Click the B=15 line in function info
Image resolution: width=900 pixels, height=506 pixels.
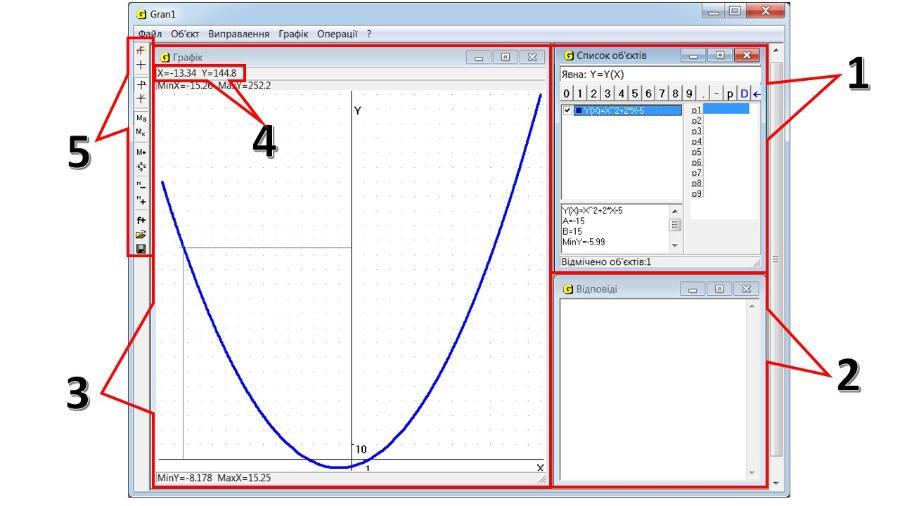point(572,231)
